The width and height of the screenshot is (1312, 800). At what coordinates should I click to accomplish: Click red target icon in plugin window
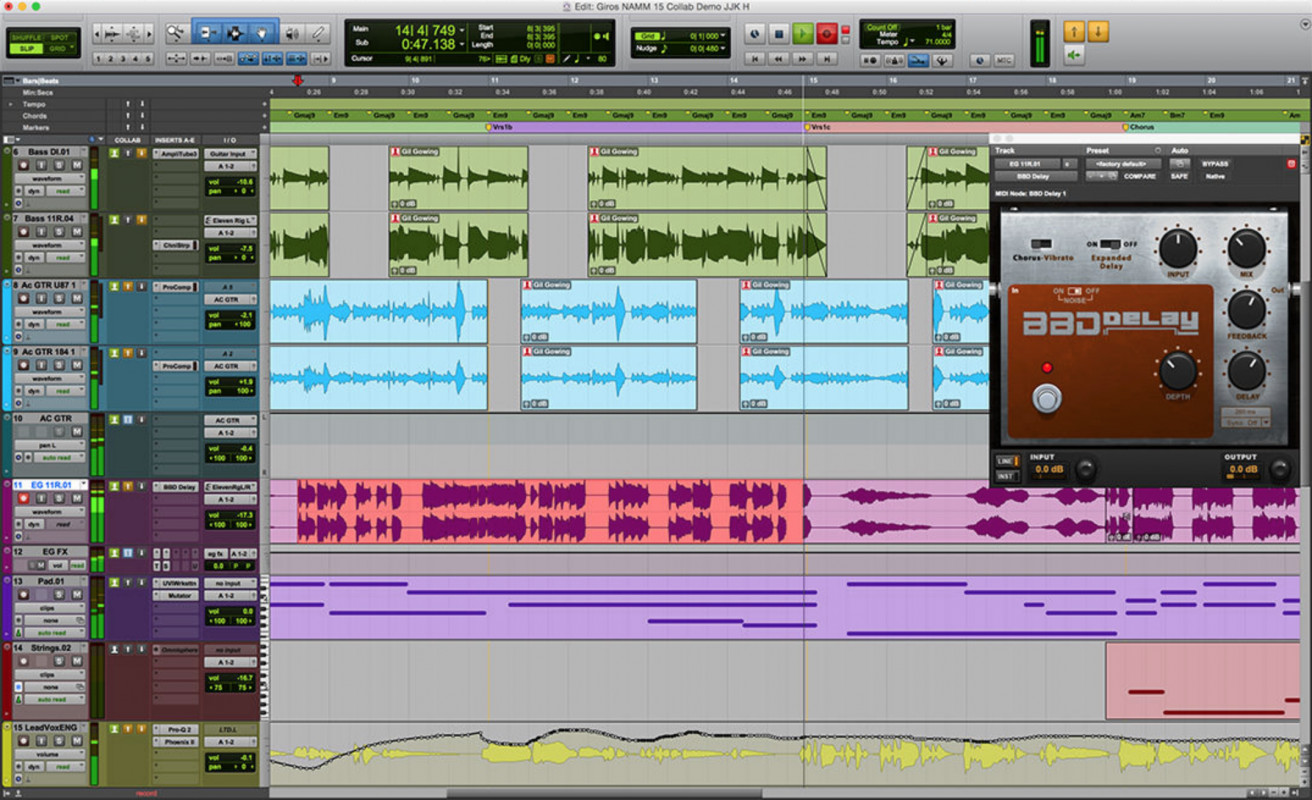[x=1291, y=164]
